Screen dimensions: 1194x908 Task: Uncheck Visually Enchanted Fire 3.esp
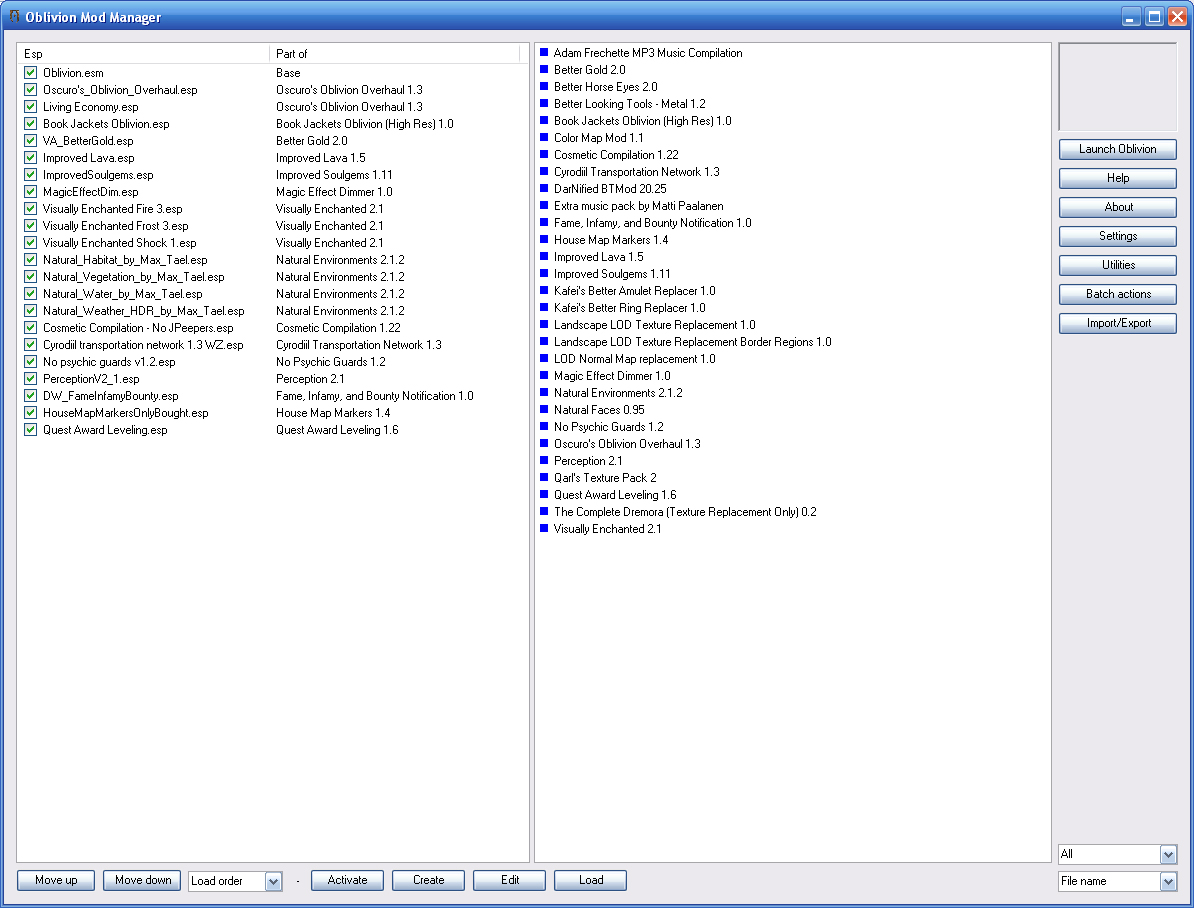tap(30, 209)
